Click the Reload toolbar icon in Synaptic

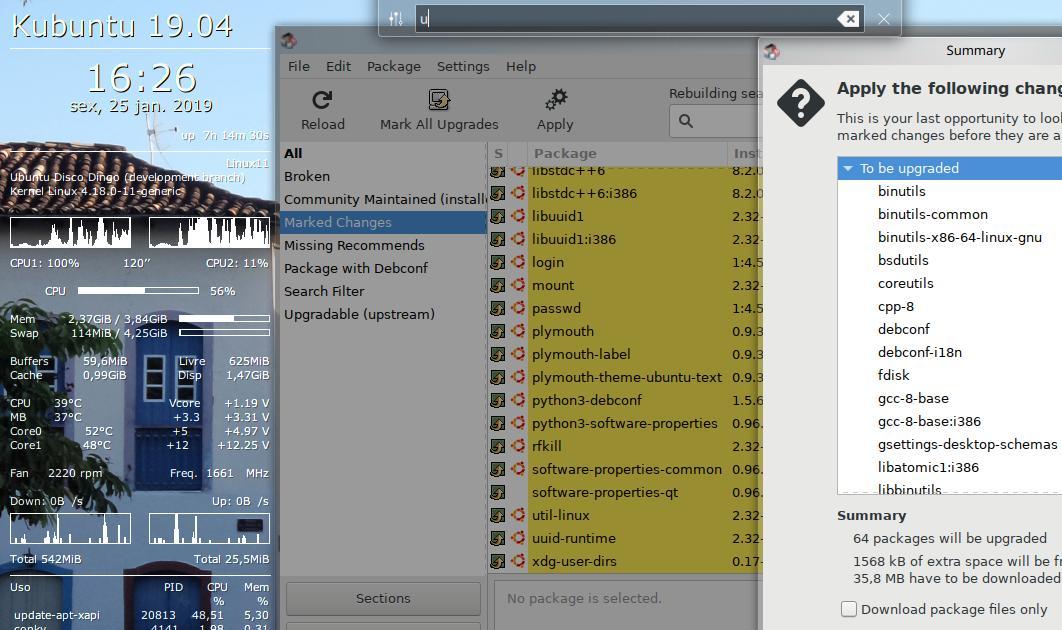322,100
